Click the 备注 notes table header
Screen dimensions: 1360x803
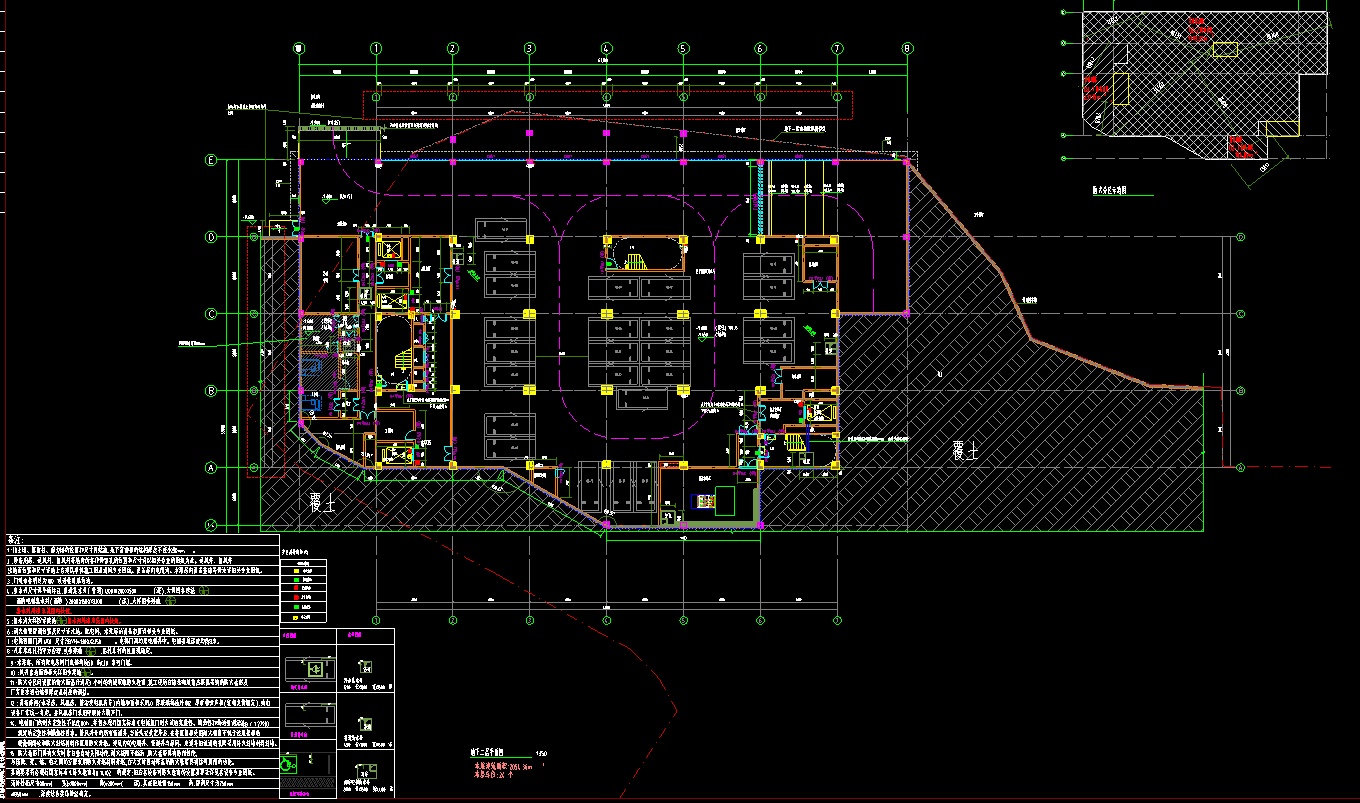pyautogui.click(x=15, y=540)
